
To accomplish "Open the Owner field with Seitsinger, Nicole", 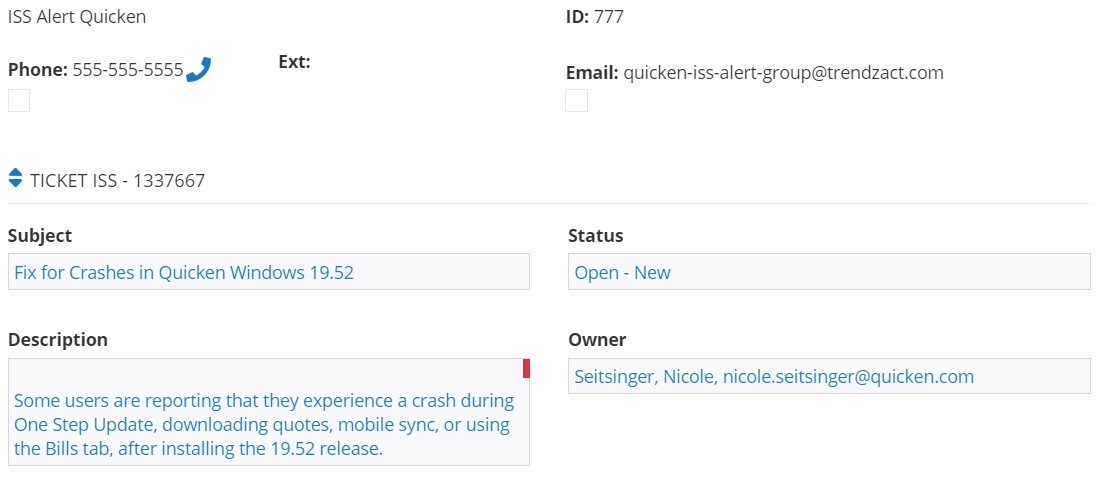I will [x=828, y=376].
